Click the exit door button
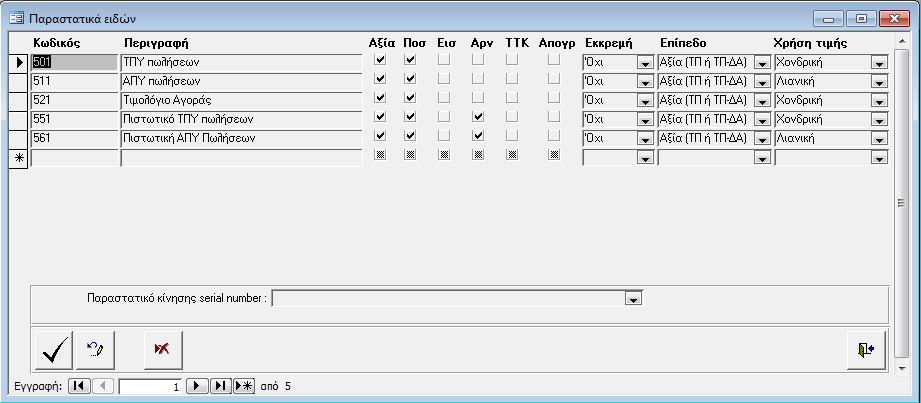 [x=865, y=348]
